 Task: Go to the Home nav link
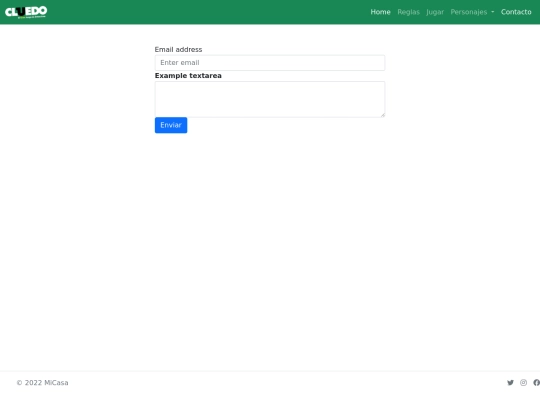380,12
